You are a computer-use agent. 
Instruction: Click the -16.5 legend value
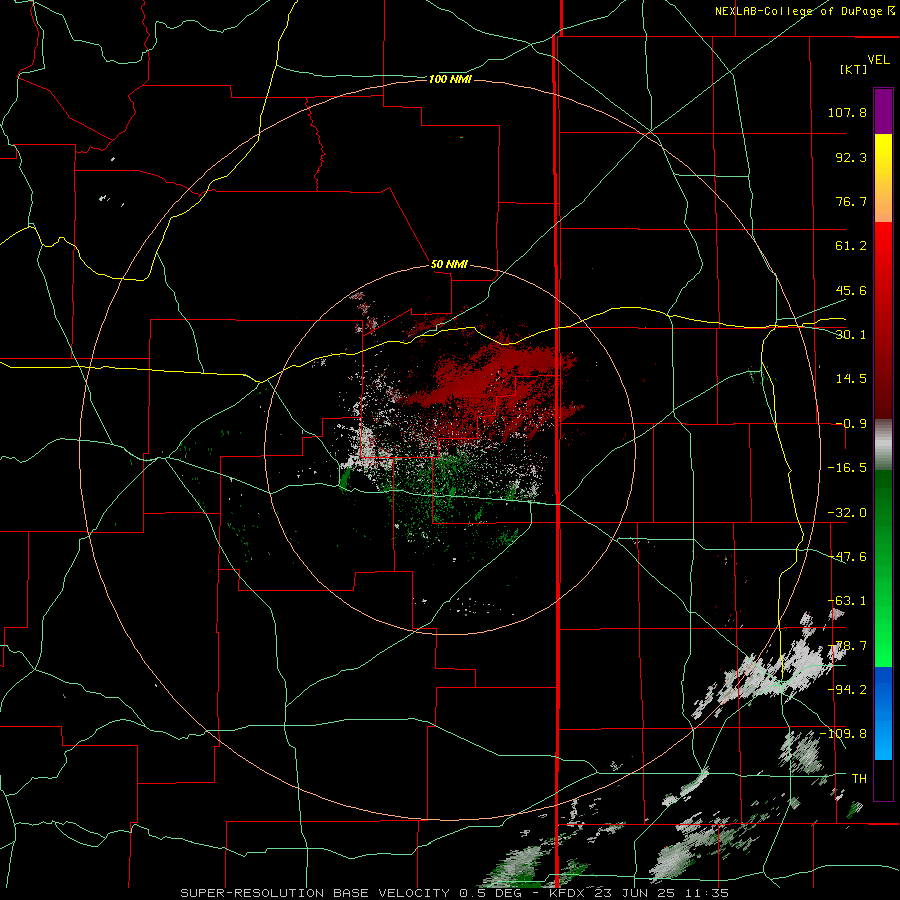[847, 468]
